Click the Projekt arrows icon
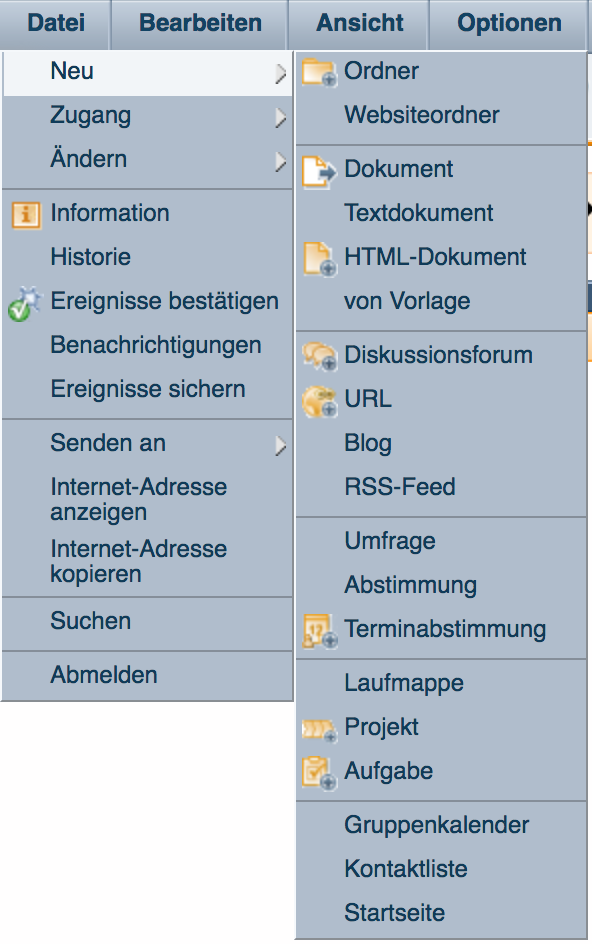The width and height of the screenshot is (592, 944). (319, 730)
